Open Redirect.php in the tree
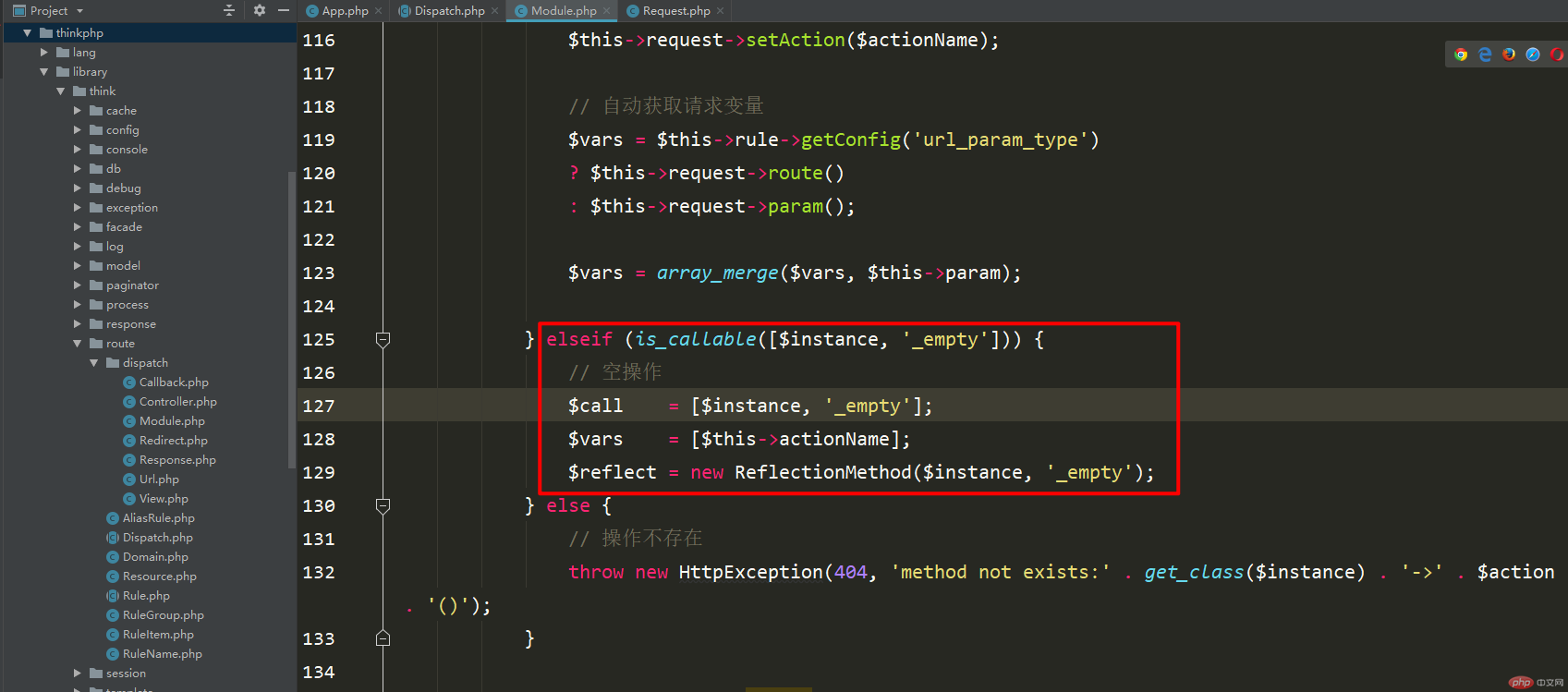 (x=174, y=440)
